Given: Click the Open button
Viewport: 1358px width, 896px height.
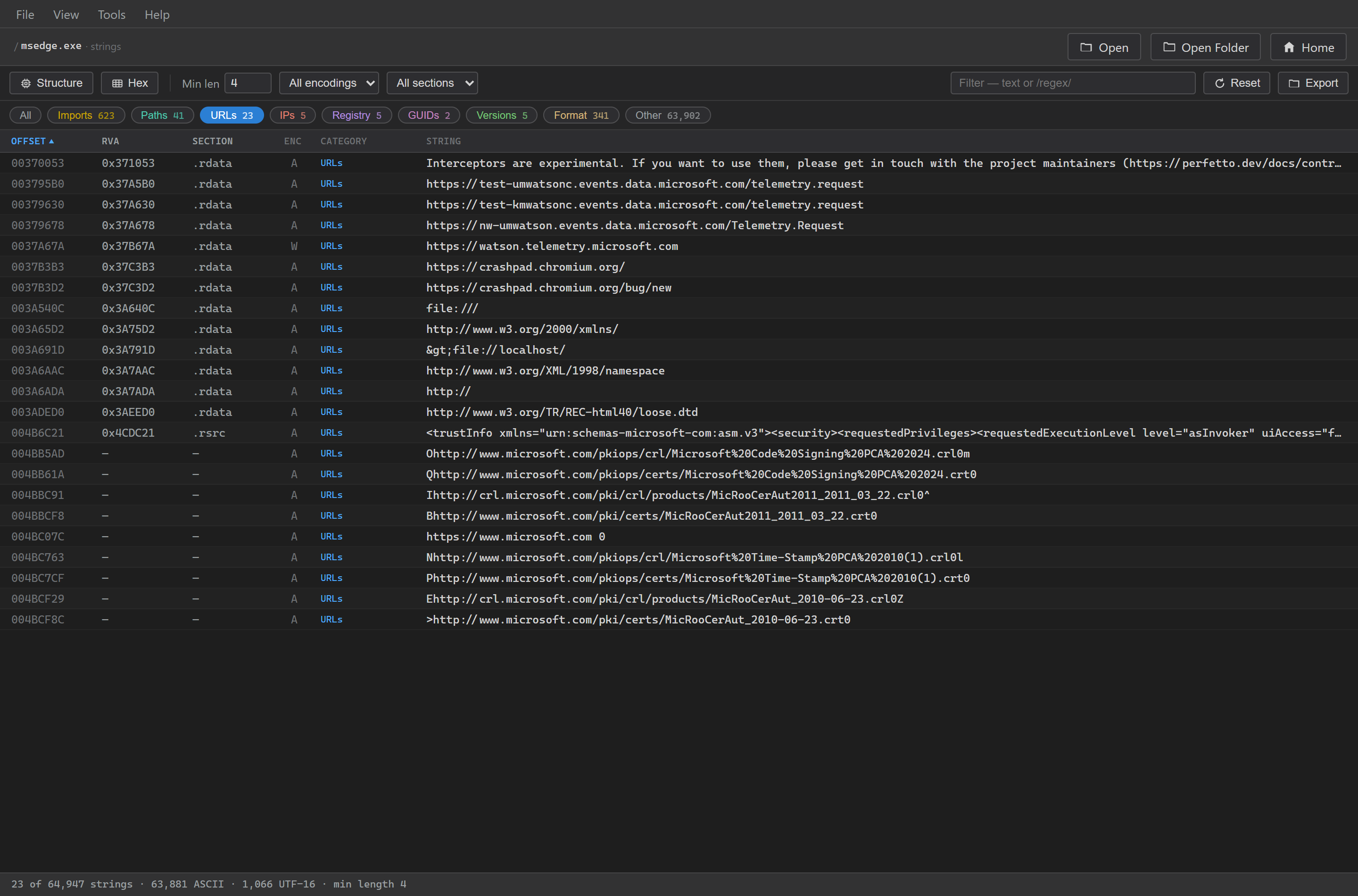Looking at the screenshot, I should 1104,48.
